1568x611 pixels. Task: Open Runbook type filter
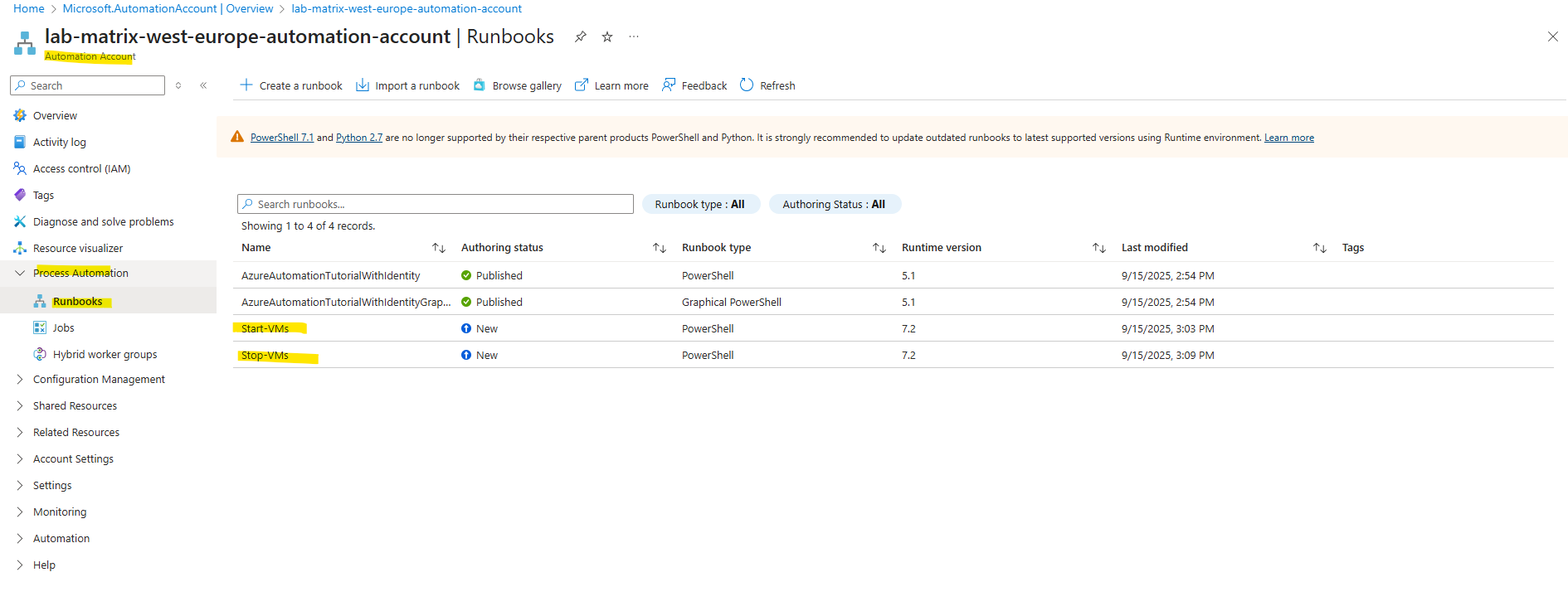click(701, 204)
